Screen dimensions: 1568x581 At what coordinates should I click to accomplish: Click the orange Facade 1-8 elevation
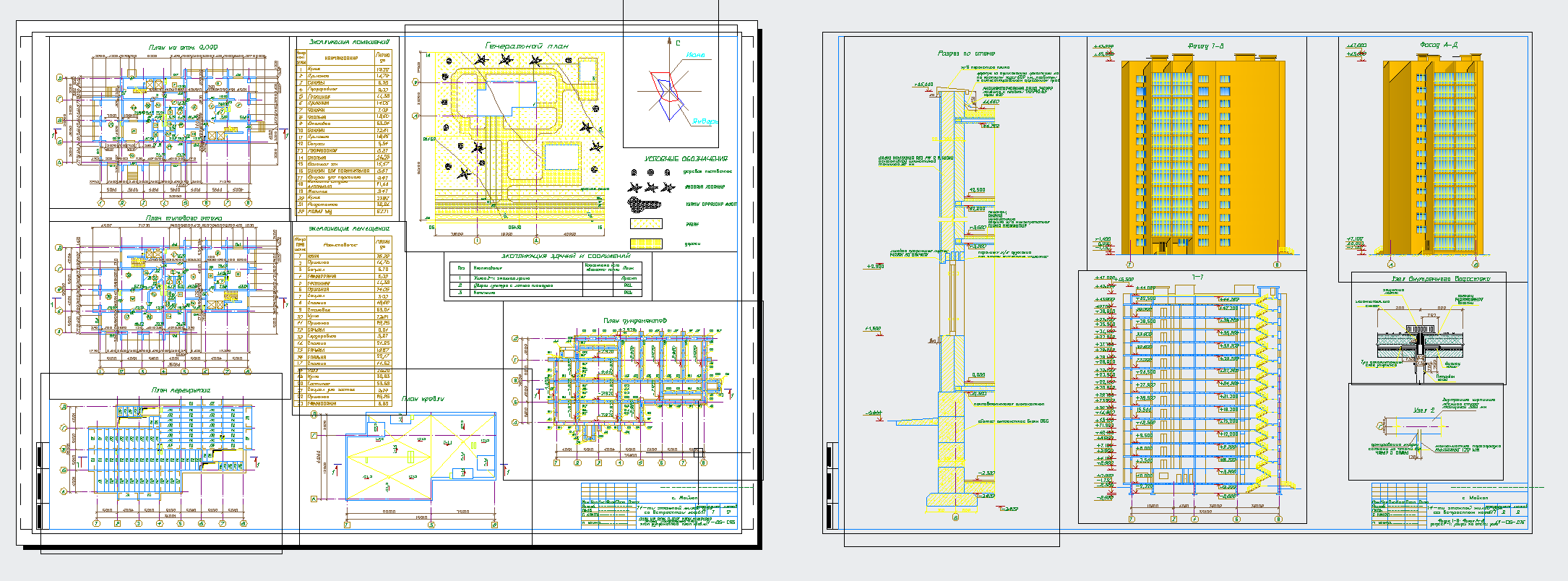coord(1203,156)
